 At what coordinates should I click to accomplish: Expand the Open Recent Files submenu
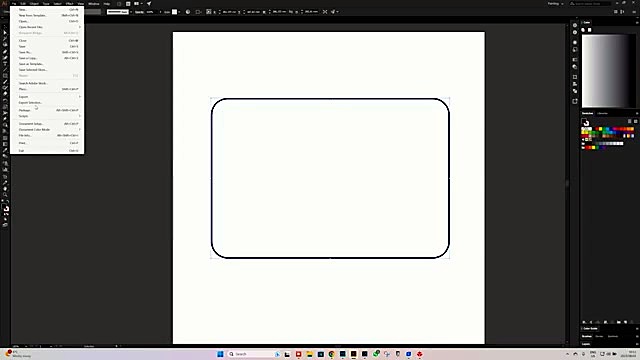click(47, 27)
